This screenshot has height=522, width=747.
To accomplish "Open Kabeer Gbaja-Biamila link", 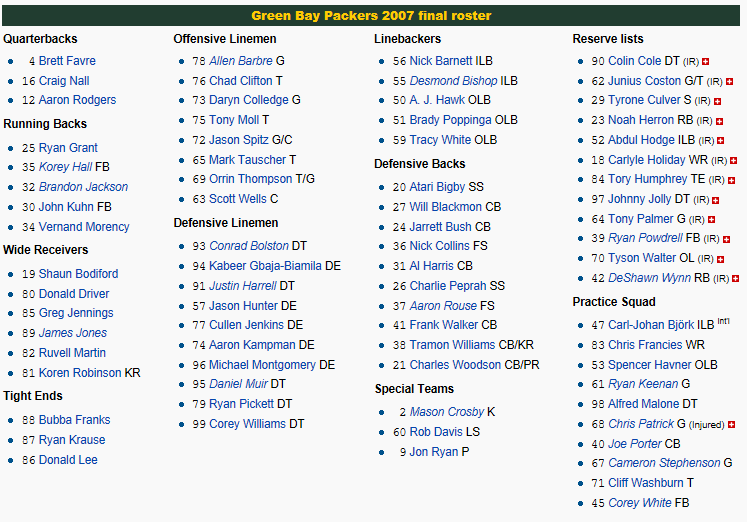I will coord(265,266).
